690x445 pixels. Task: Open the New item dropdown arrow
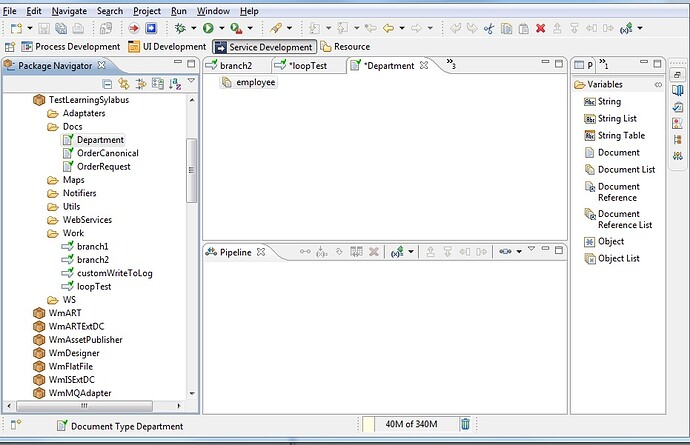[x=30, y=28]
